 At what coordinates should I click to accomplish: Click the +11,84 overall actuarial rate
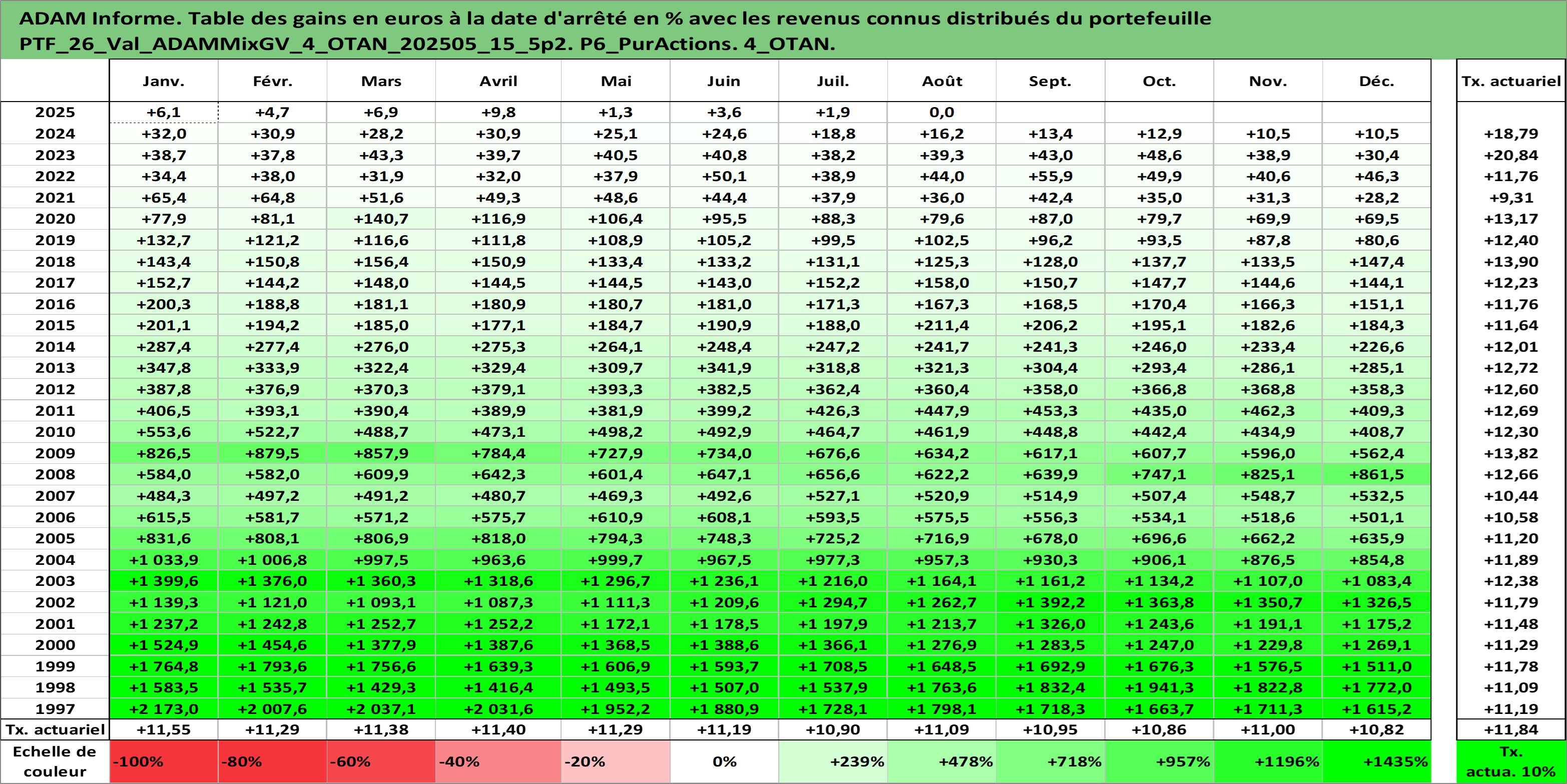pos(1511,729)
